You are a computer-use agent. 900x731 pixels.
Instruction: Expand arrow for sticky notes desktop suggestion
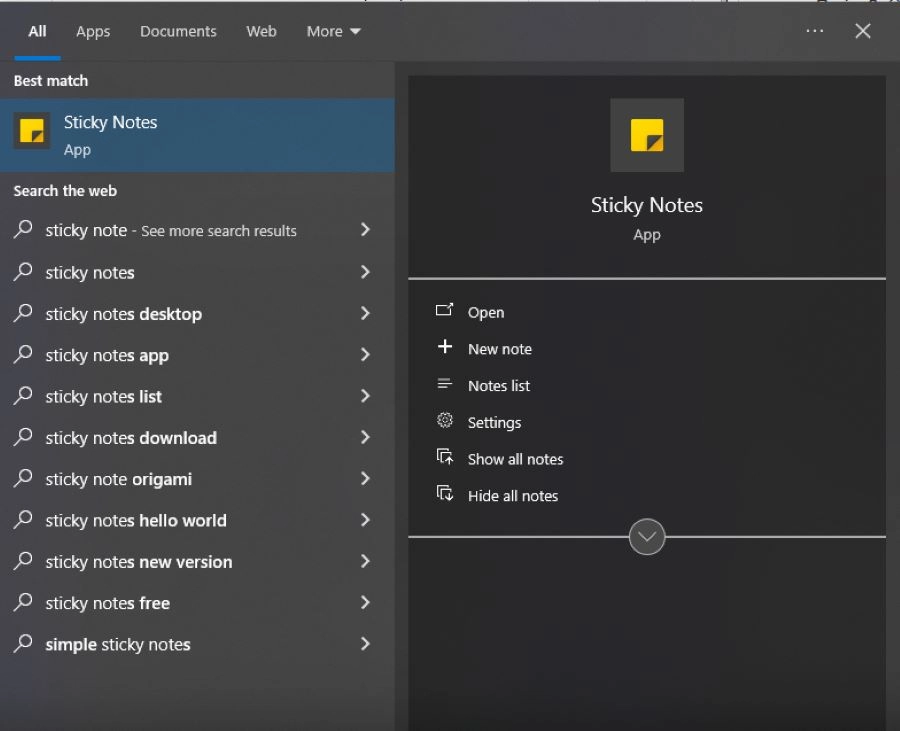click(x=365, y=313)
